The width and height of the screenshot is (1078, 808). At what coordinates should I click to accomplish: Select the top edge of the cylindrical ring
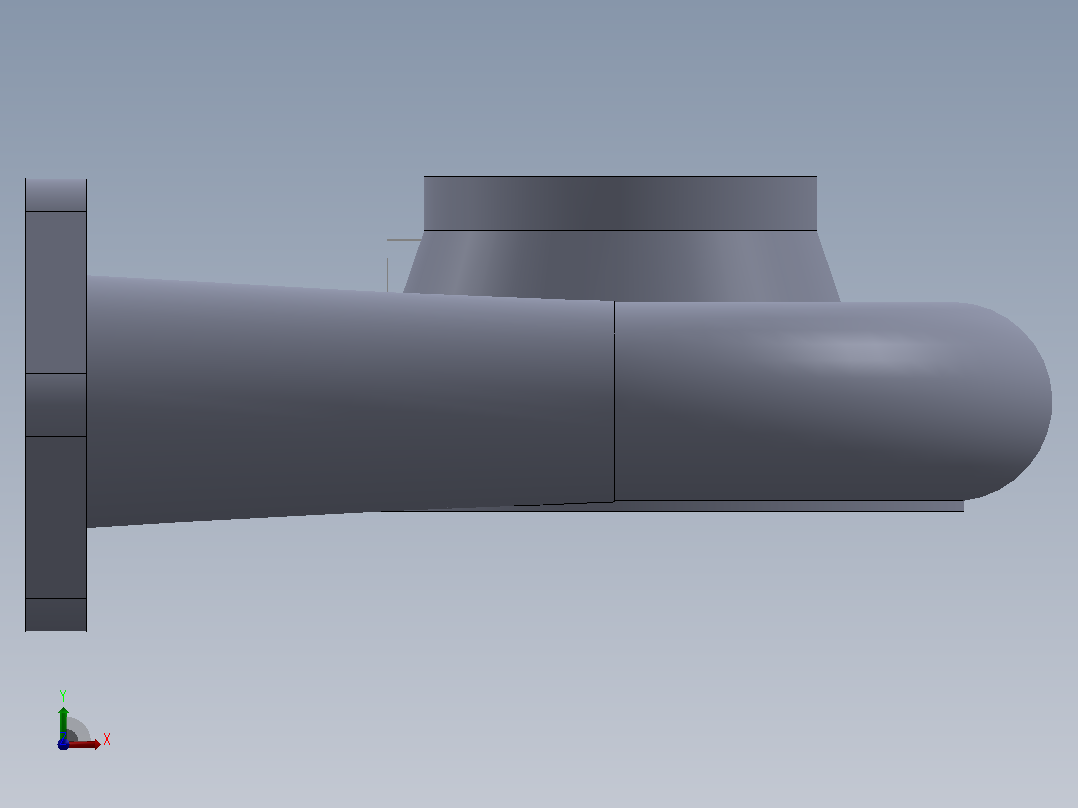click(x=620, y=177)
